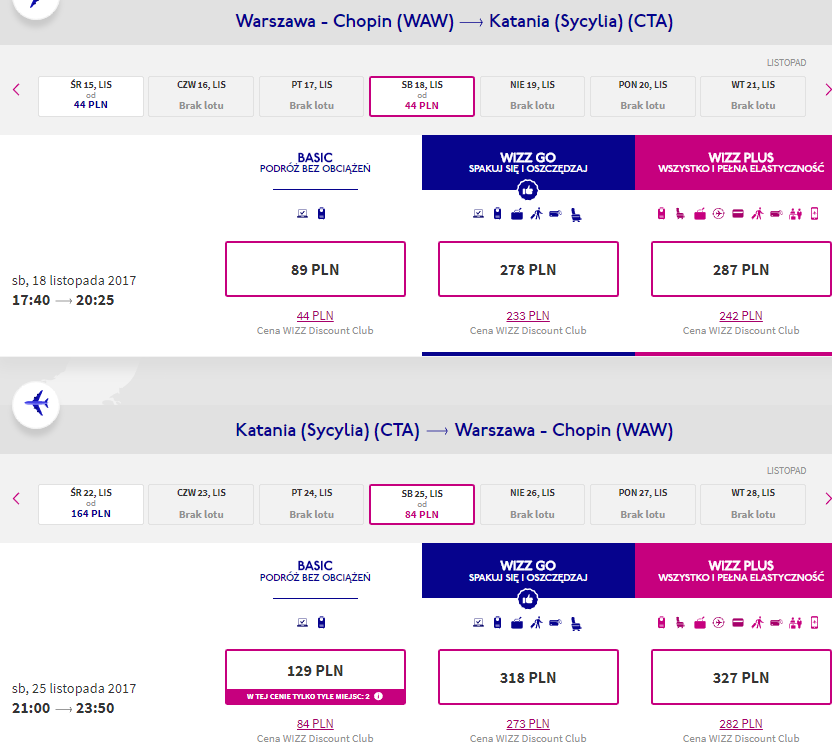Click checked suitcase icon under return WIZZ GO
Image resolution: width=832 pixels, height=743 pixels.
(517, 623)
